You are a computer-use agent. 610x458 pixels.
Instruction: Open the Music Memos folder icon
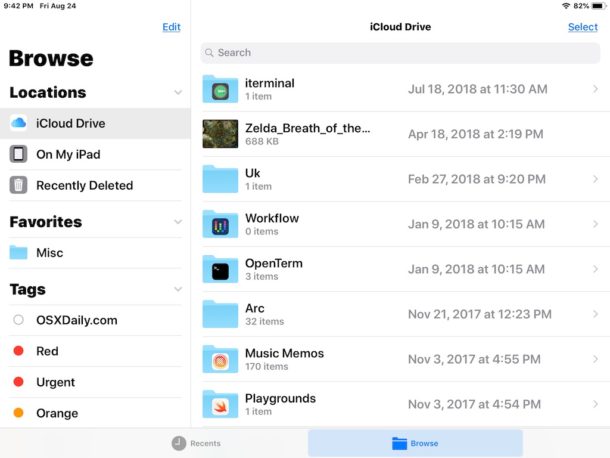pyautogui.click(x=220, y=359)
